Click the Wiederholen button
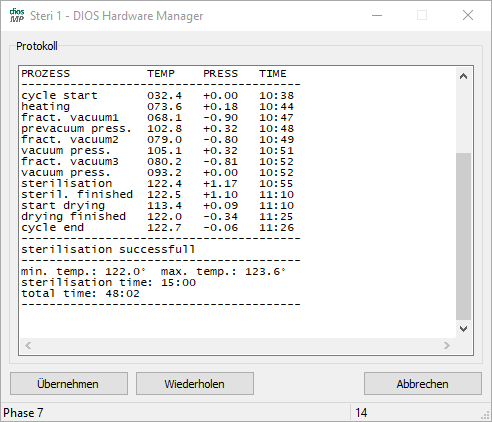This screenshot has height=422, width=492. [x=195, y=384]
